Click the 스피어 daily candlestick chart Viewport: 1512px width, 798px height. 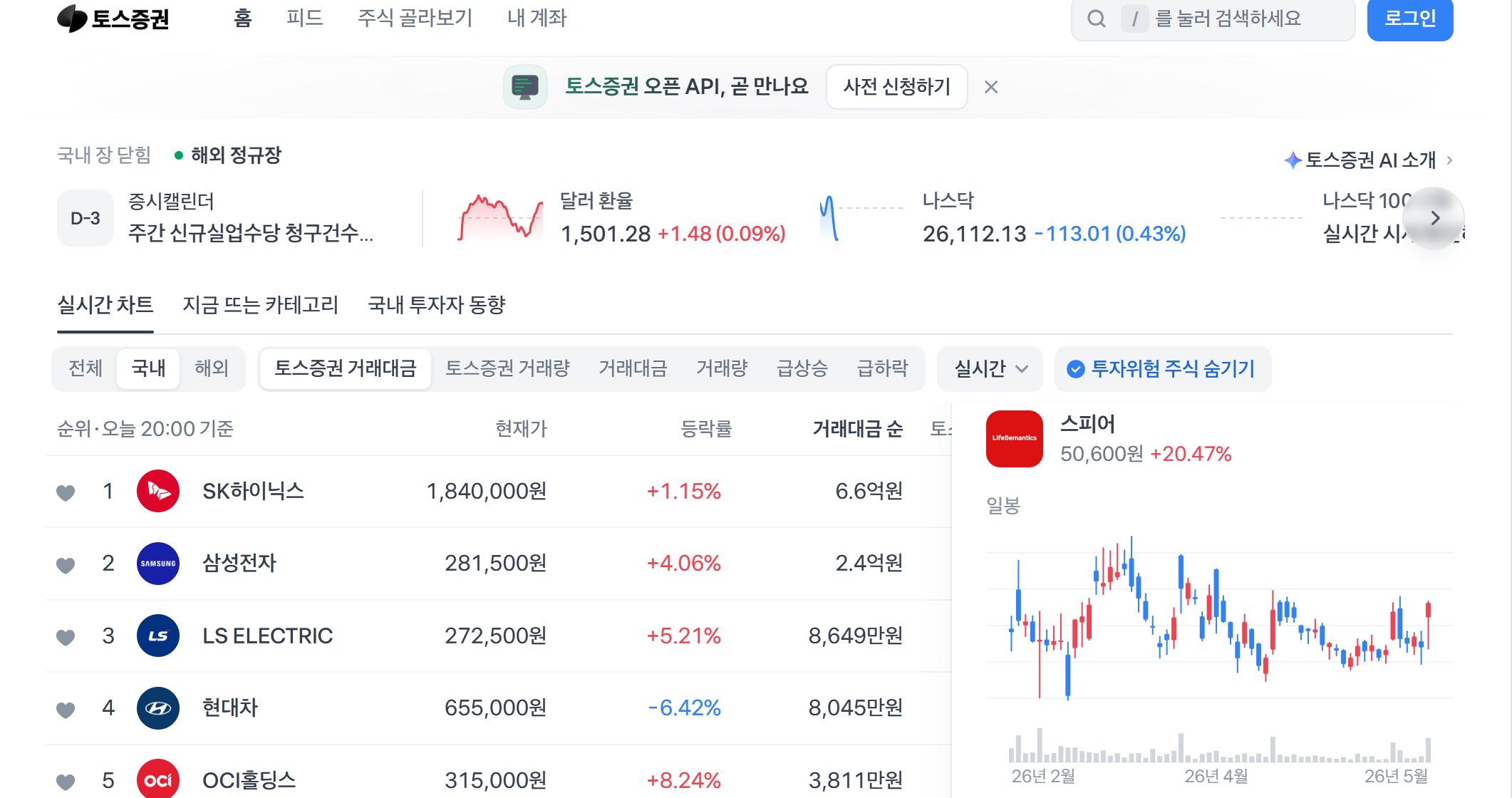[x=1220, y=618]
